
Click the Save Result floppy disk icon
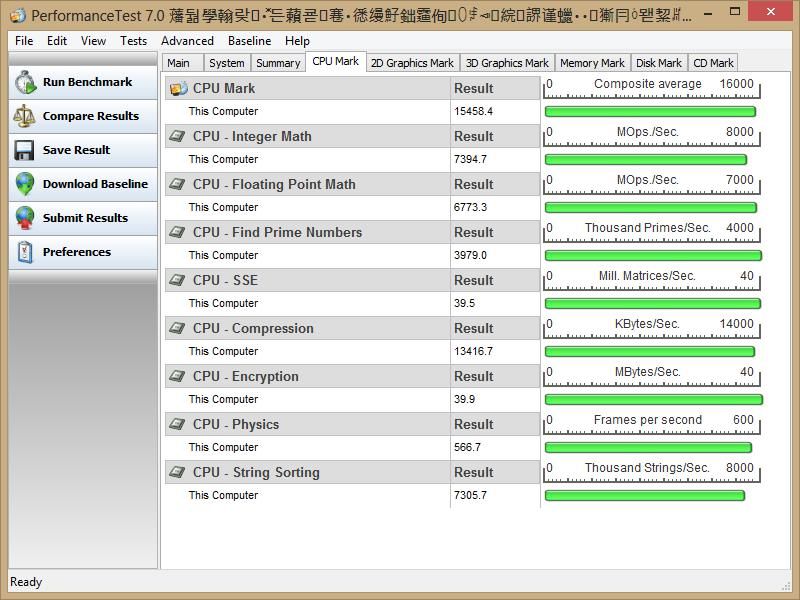[24, 151]
